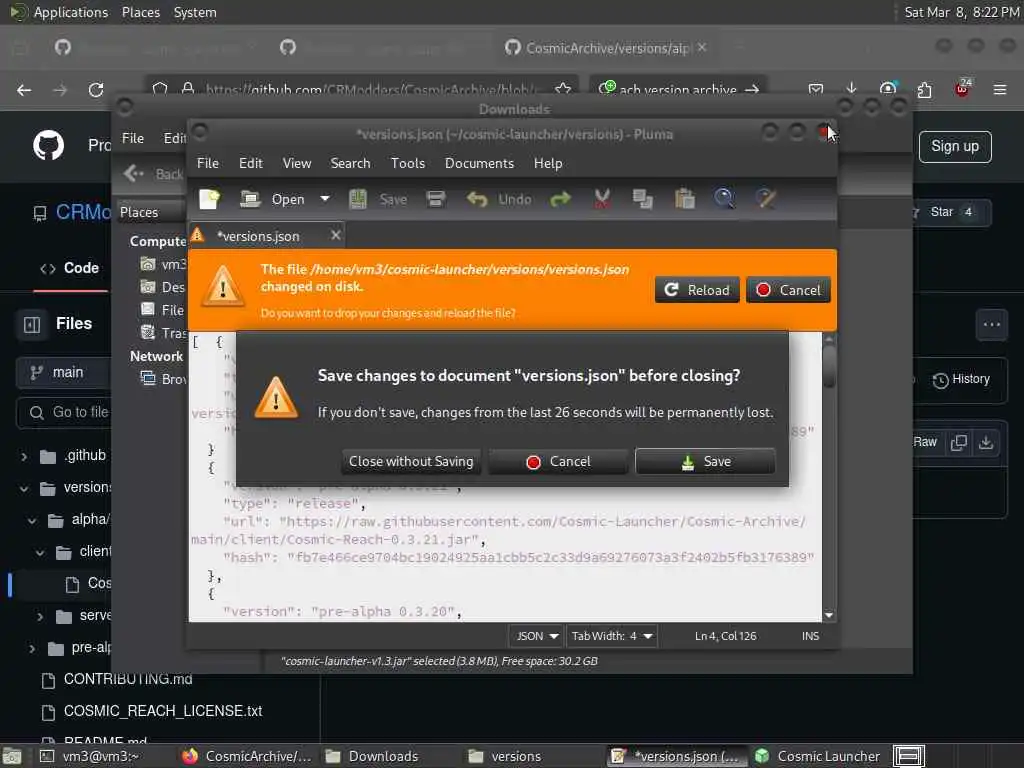Open CONTRIBUTING.md in the file tree
The height and width of the screenshot is (768, 1024).
click(128, 680)
